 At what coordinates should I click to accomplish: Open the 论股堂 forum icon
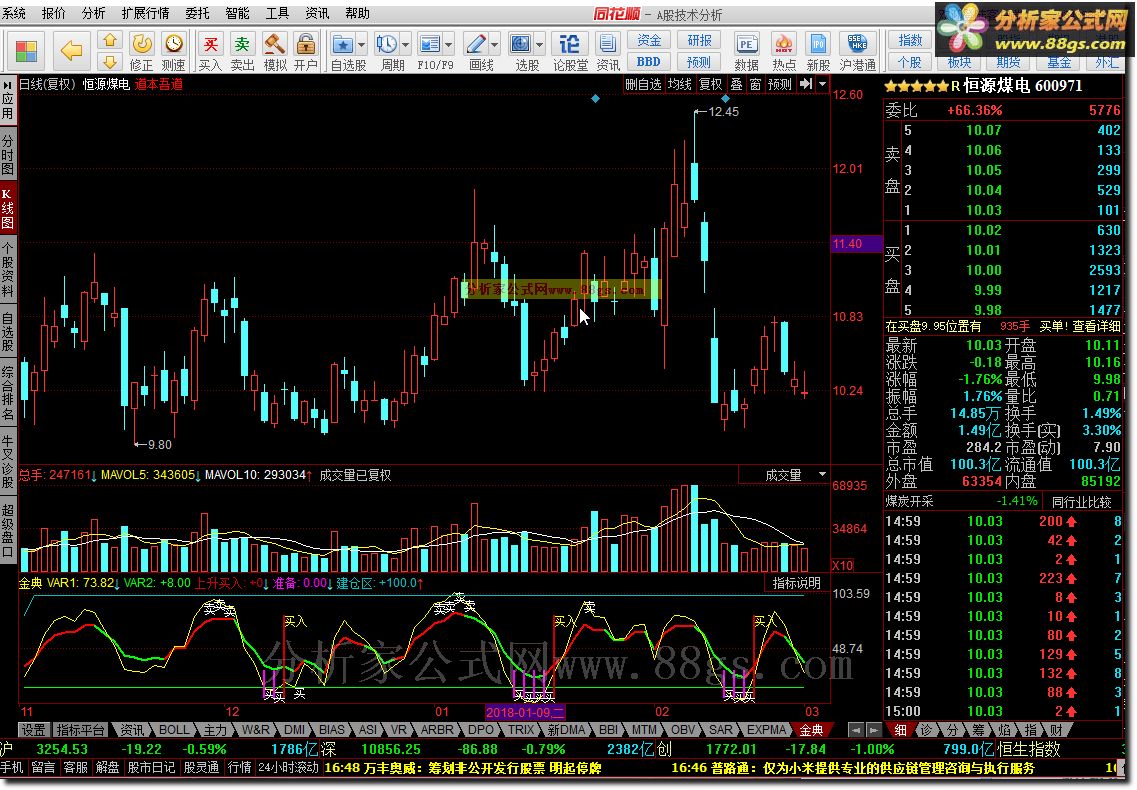click(x=570, y=51)
